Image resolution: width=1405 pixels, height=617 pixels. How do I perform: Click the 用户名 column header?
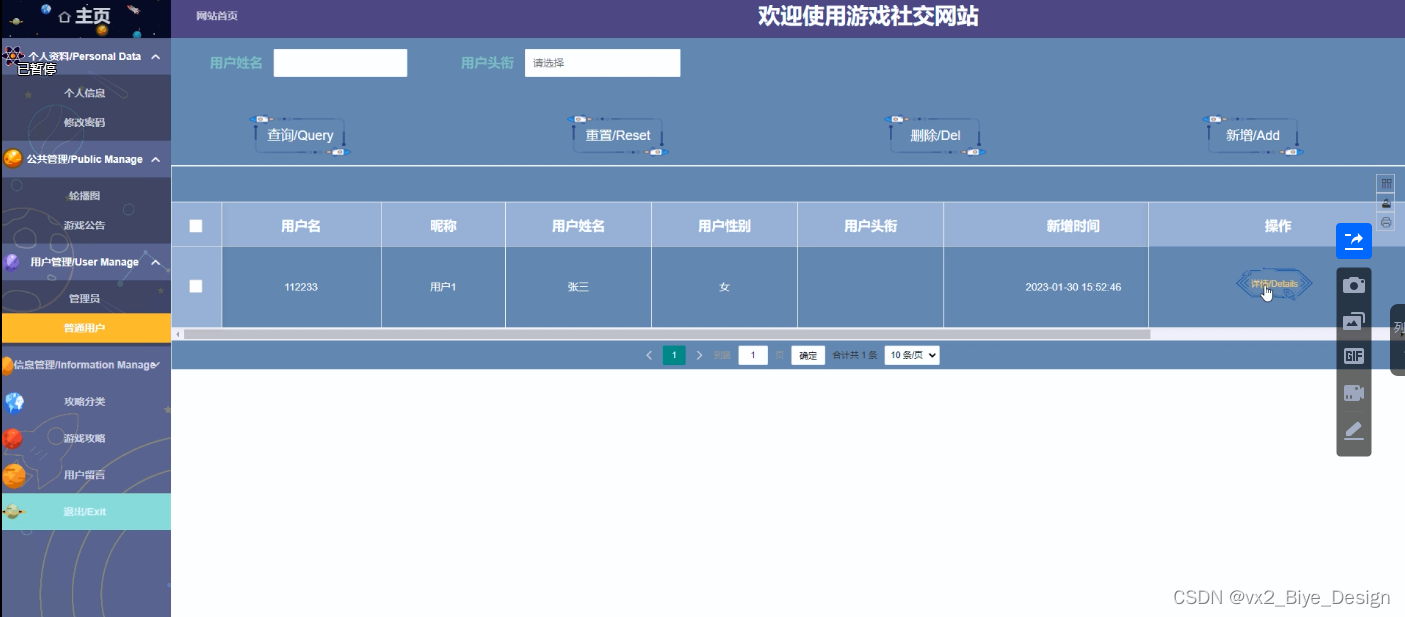coord(301,226)
